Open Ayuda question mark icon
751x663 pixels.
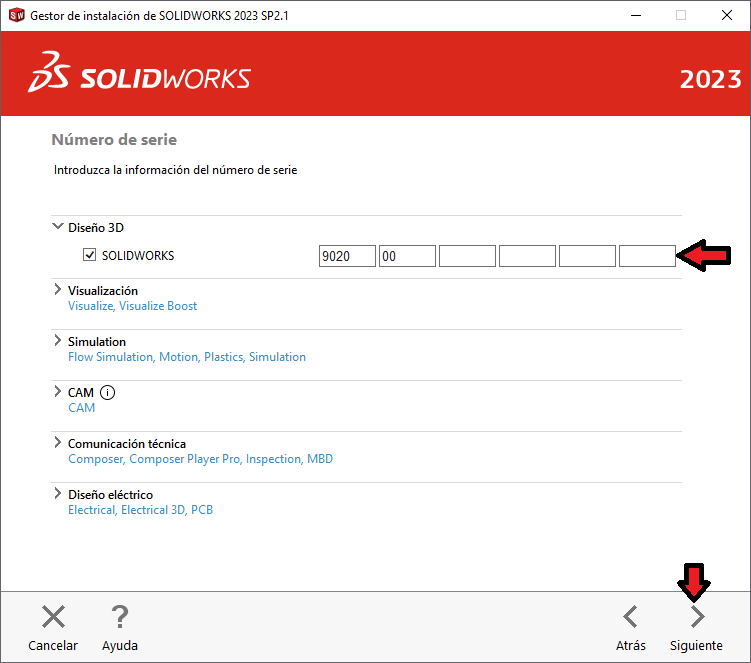pyautogui.click(x=120, y=617)
